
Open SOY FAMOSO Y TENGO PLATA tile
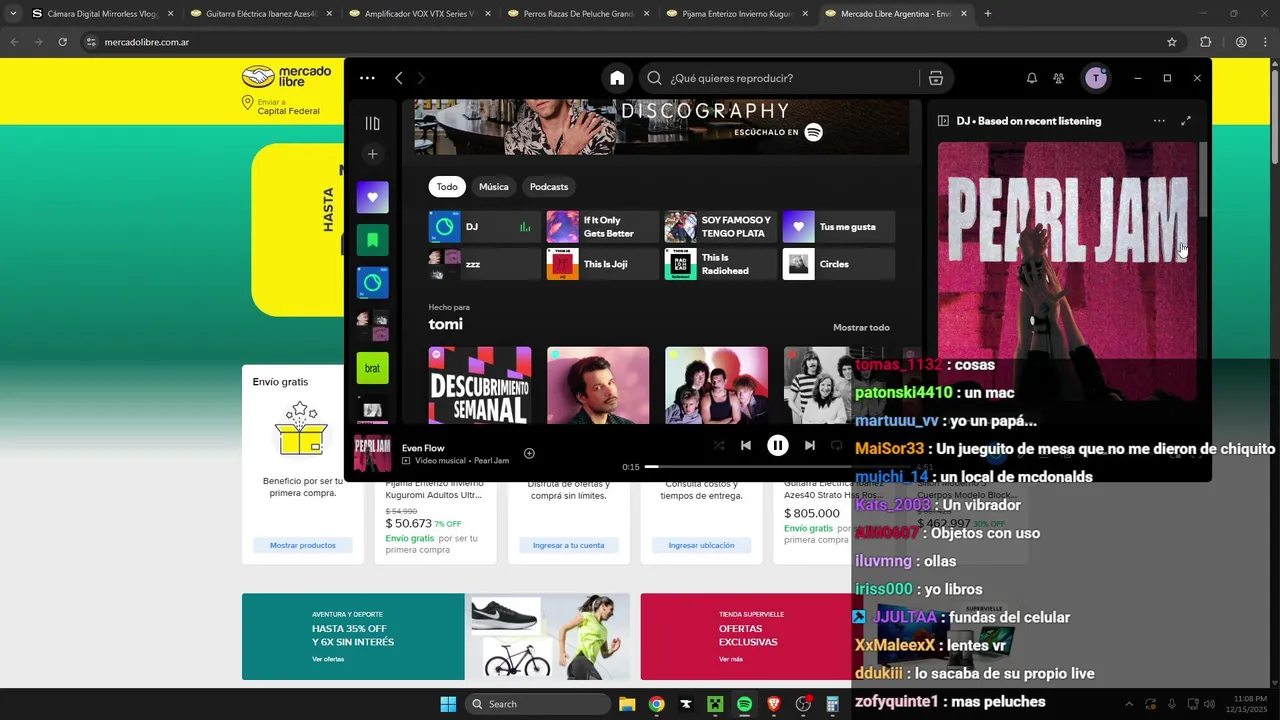(720, 227)
